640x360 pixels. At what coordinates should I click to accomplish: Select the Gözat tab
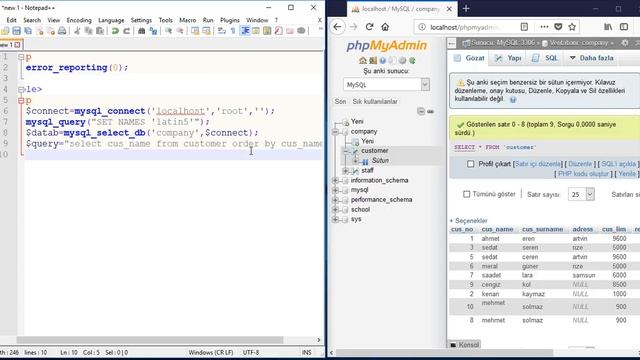(469, 58)
